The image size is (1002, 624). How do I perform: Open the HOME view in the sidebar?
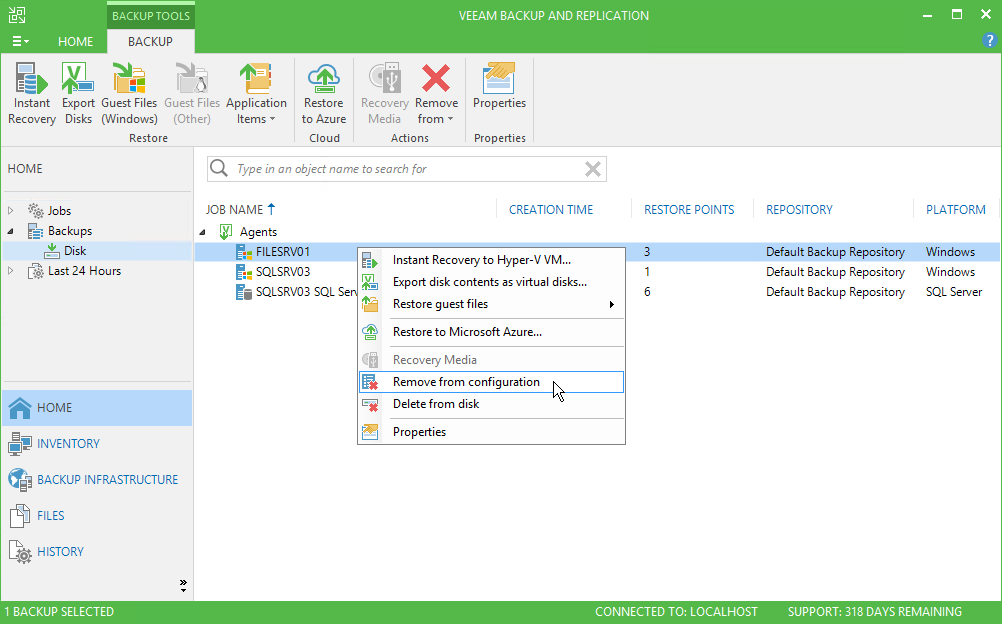[97, 408]
